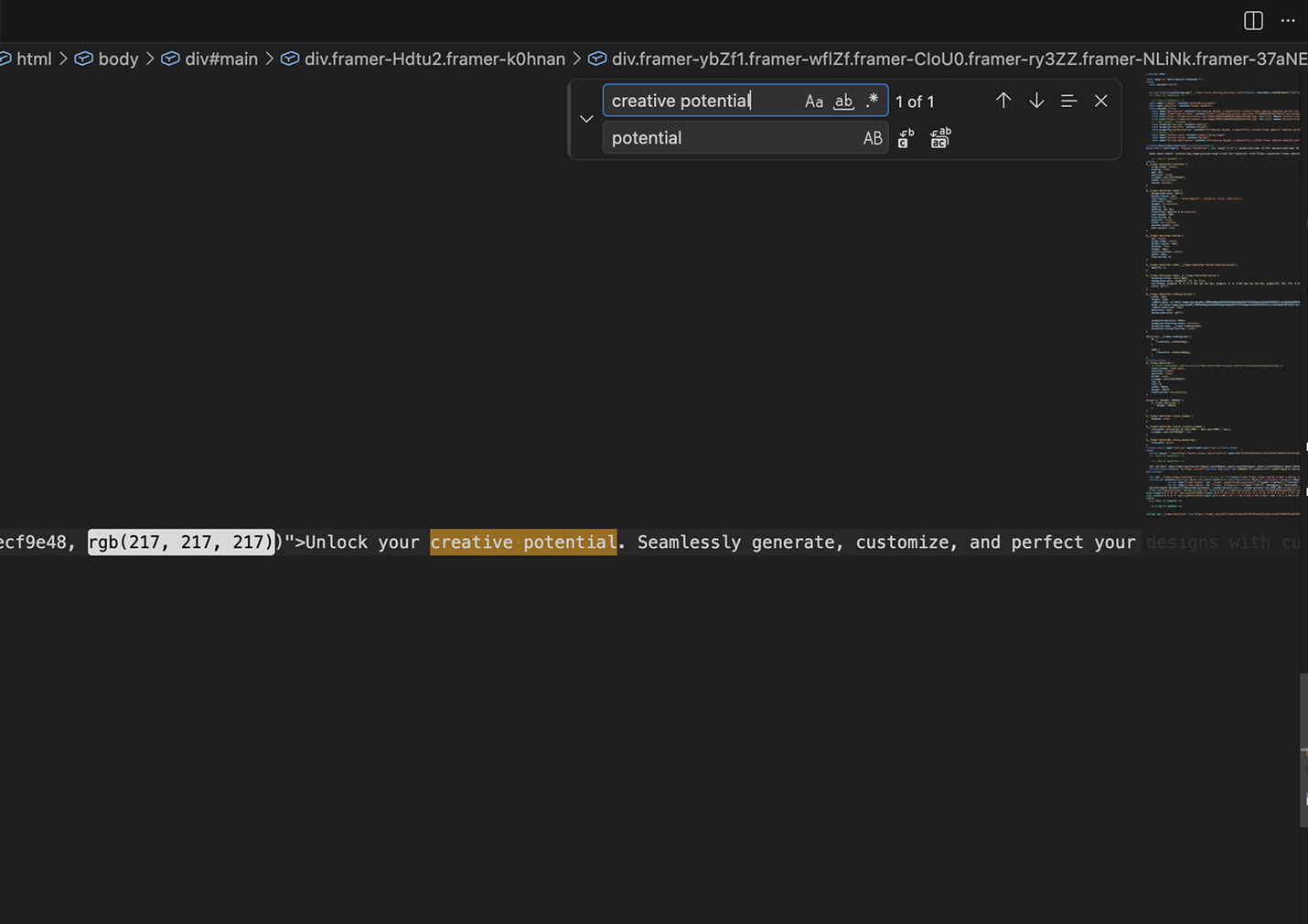
Task: Open the div#main breadcrumb dropdown
Action: (x=220, y=59)
